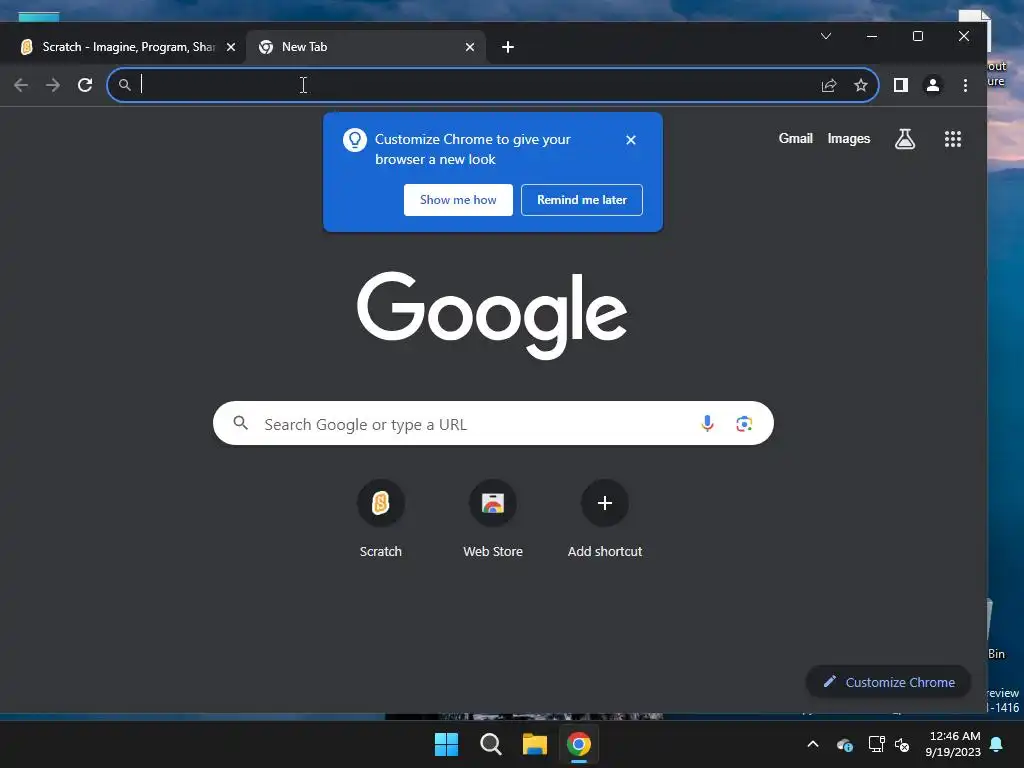
Task: Click the search magnifier in address bar
Action: point(125,85)
